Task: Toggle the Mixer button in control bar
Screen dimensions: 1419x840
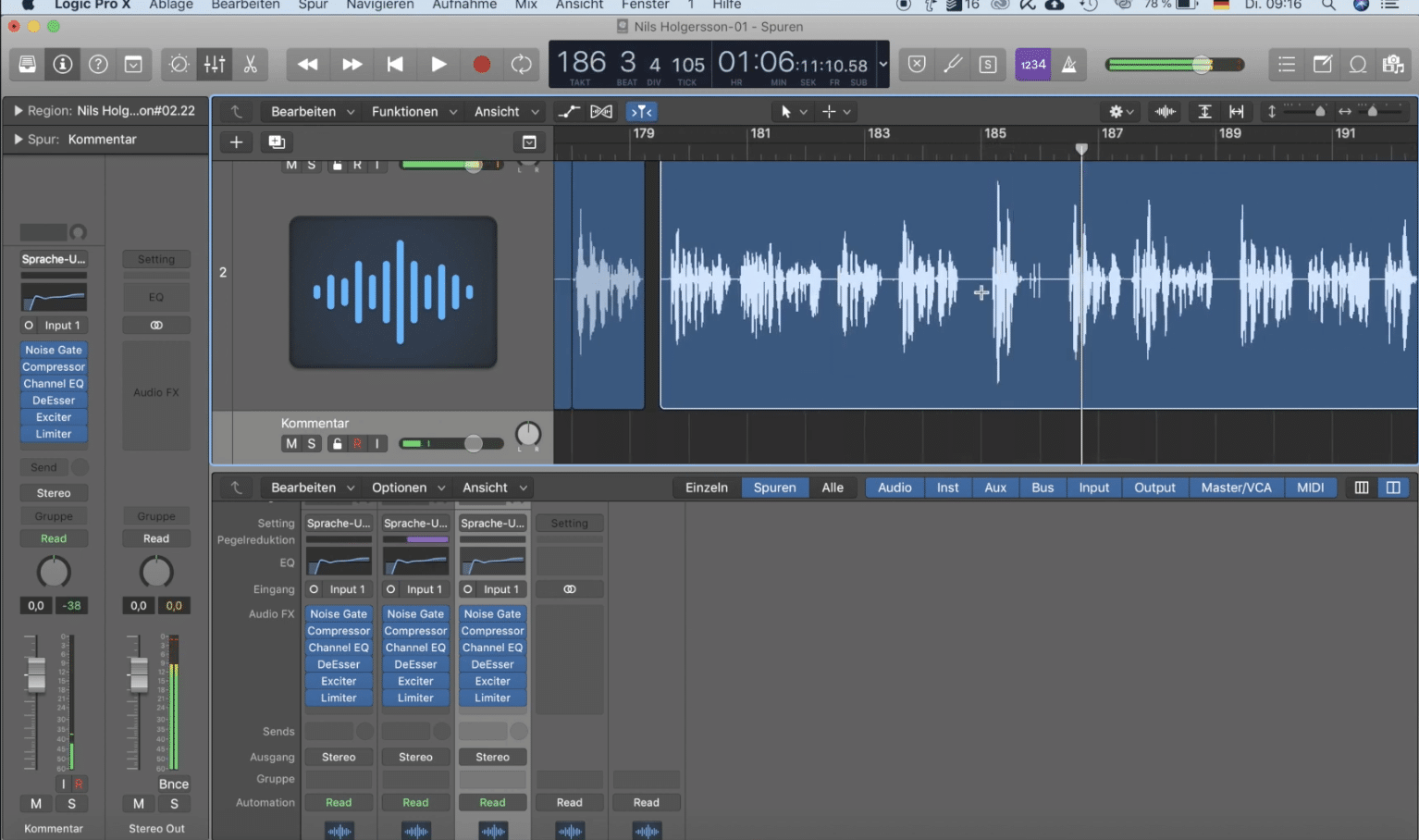Action: pyautogui.click(x=215, y=64)
